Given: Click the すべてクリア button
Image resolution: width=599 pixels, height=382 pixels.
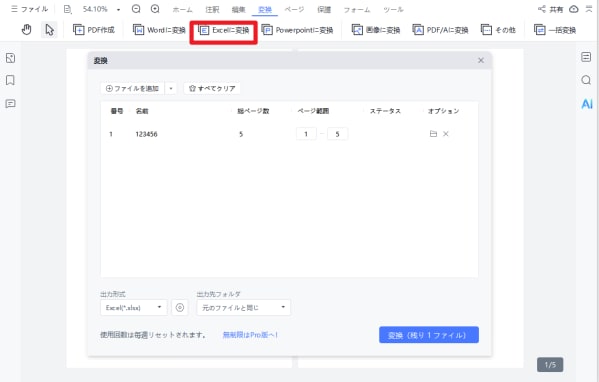Looking at the screenshot, I should click(x=212, y=88).
